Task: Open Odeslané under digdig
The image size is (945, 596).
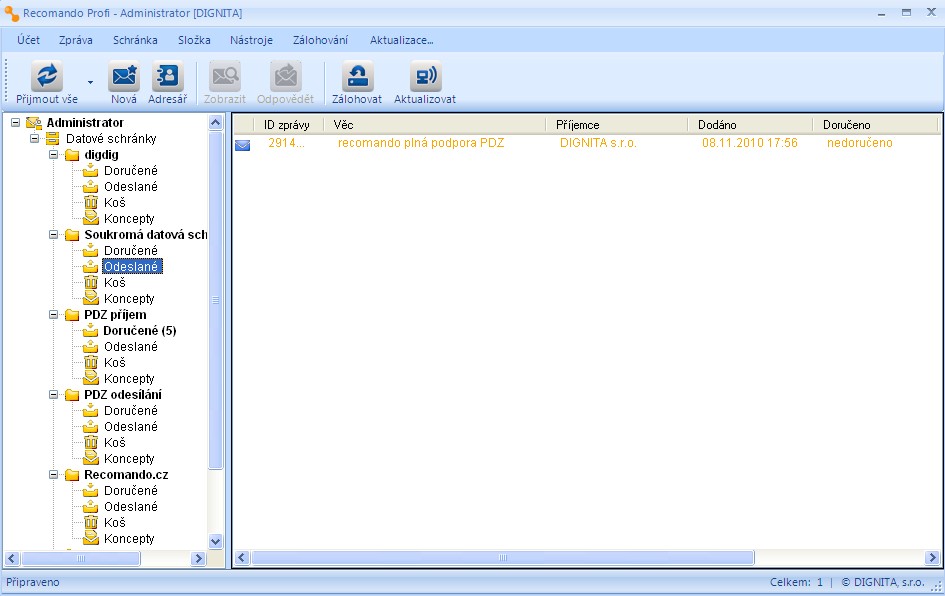Action: click(130, 187)
